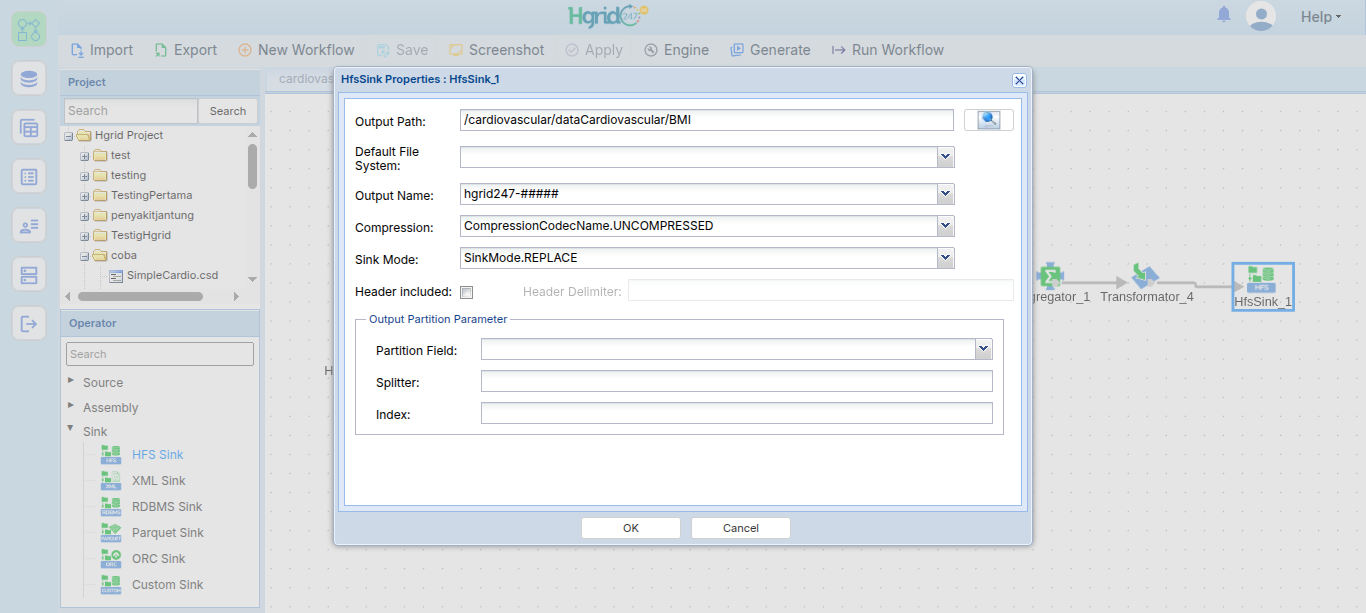This screenshot has width=1366, height=613.
Task: Click the Output Path input field
Action: click(x=707, y=120)
